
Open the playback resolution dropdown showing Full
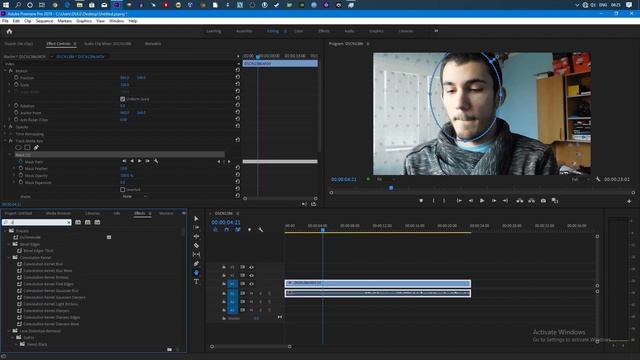[580, 179]
